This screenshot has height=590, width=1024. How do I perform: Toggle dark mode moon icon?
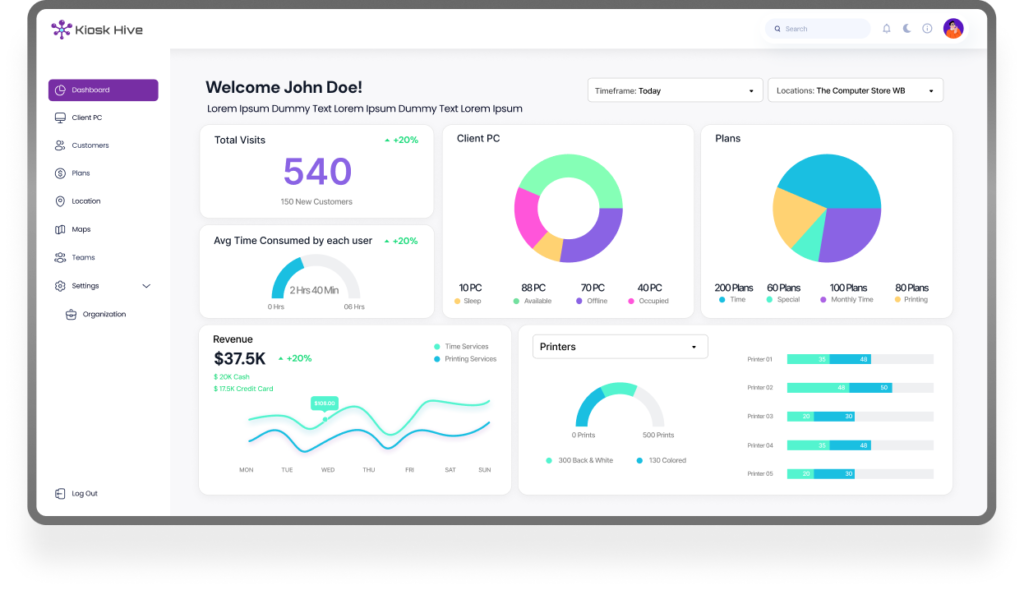(x=907, y=29)
